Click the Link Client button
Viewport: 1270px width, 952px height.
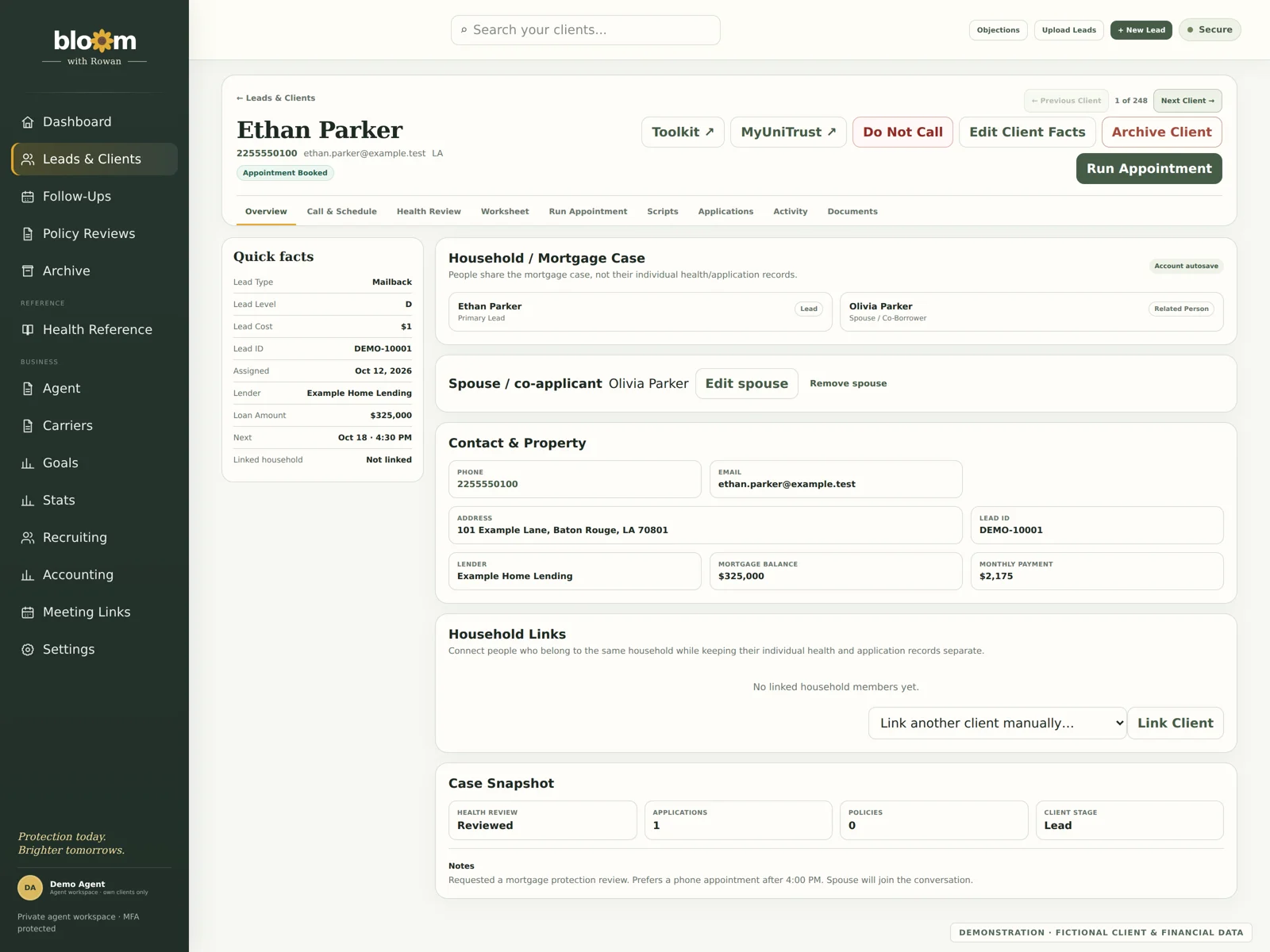[x=1175, y=723]
